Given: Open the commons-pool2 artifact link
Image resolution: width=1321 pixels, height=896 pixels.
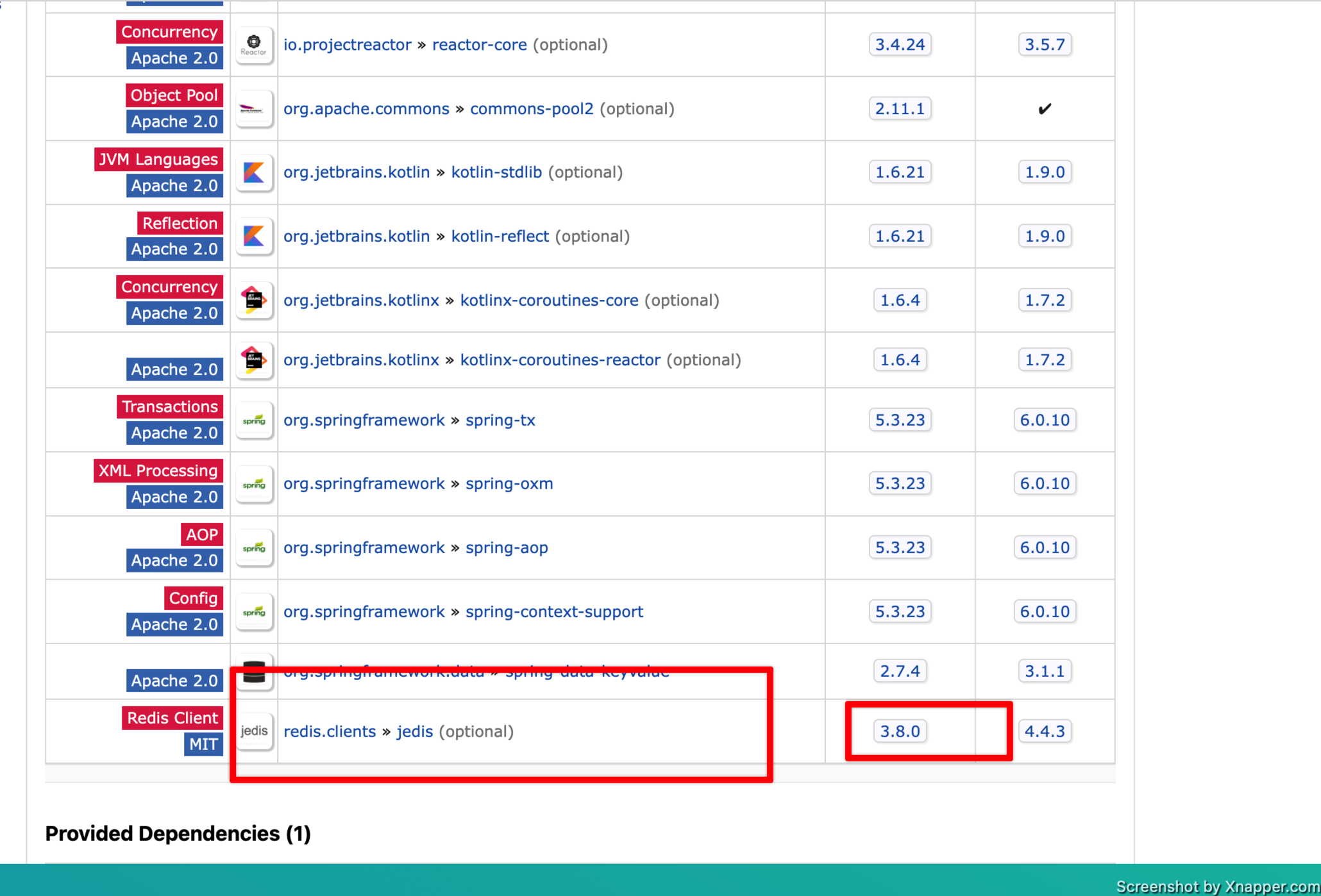Looking at the screenshot, I should 532,108.
